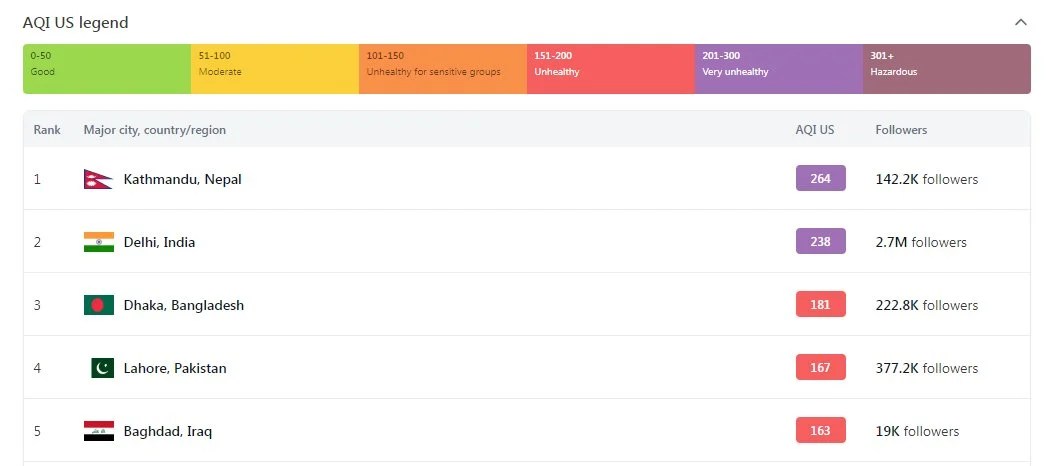Click the 264 AQI badge for Kathmandu
The width and height of the screenshot is (1046, 466).
click(821, 179)
